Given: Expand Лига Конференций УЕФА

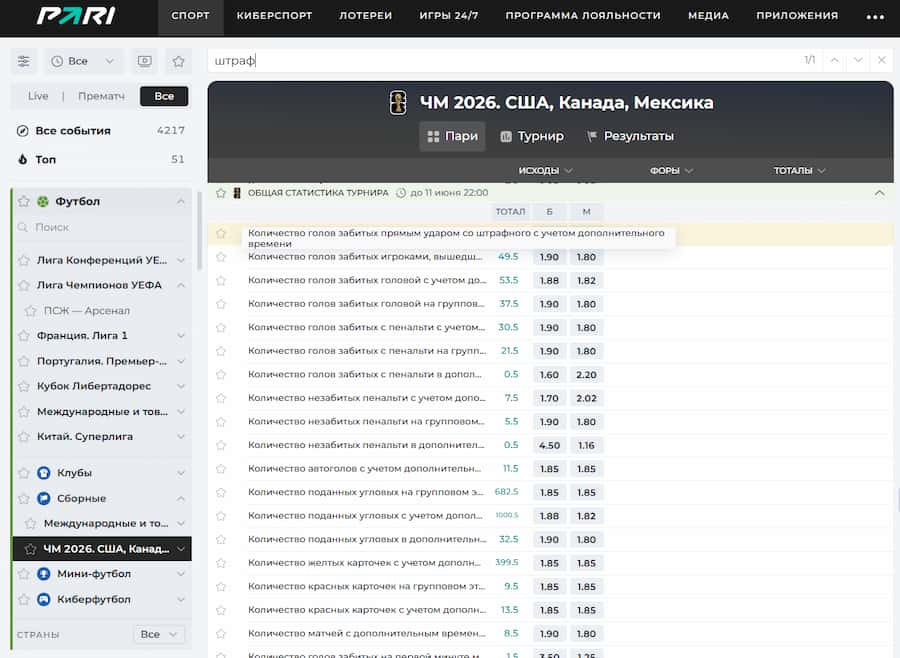Looking at the screenshot, I should tap(181, 260).
